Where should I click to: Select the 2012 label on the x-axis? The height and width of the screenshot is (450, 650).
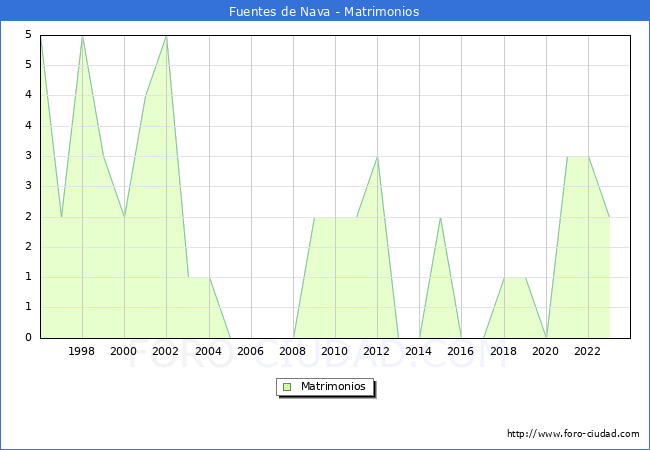click(x=377, y=351)
